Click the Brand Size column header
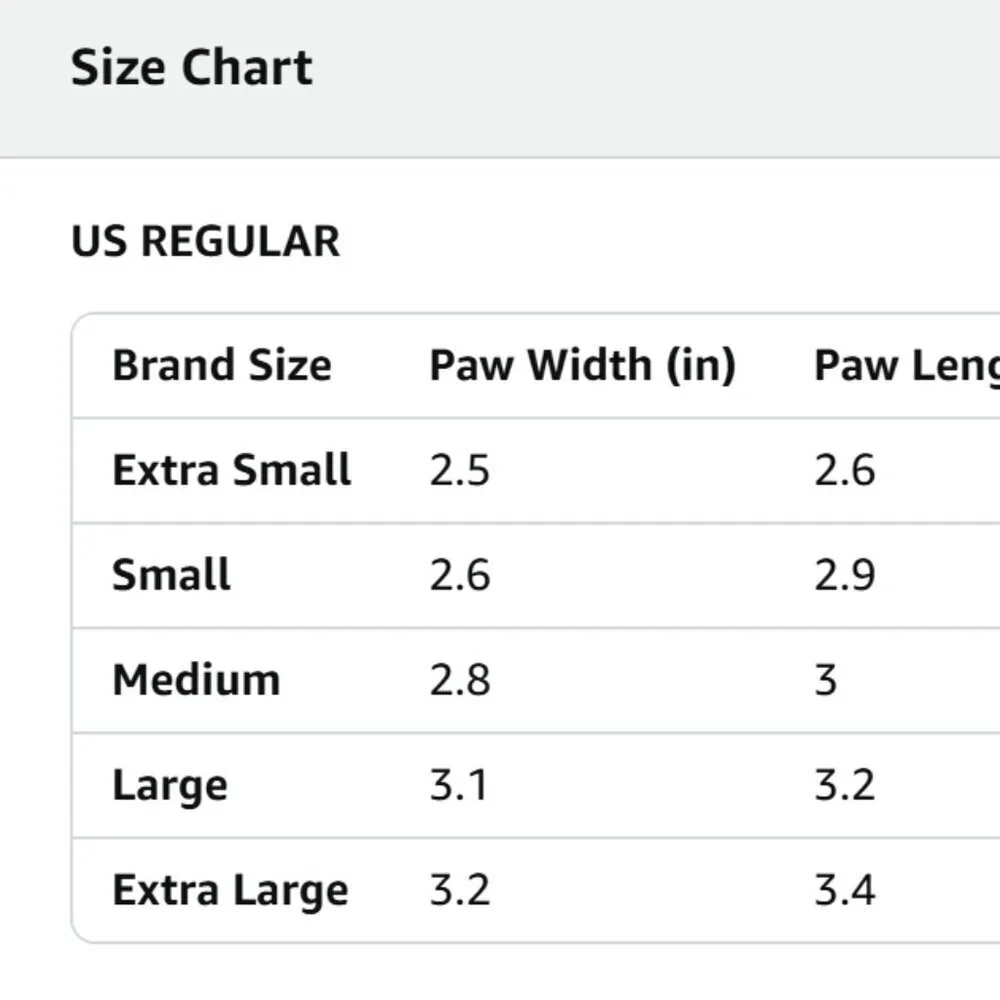Viewport: 1000px width, 1000px height. tap(222, 365)
